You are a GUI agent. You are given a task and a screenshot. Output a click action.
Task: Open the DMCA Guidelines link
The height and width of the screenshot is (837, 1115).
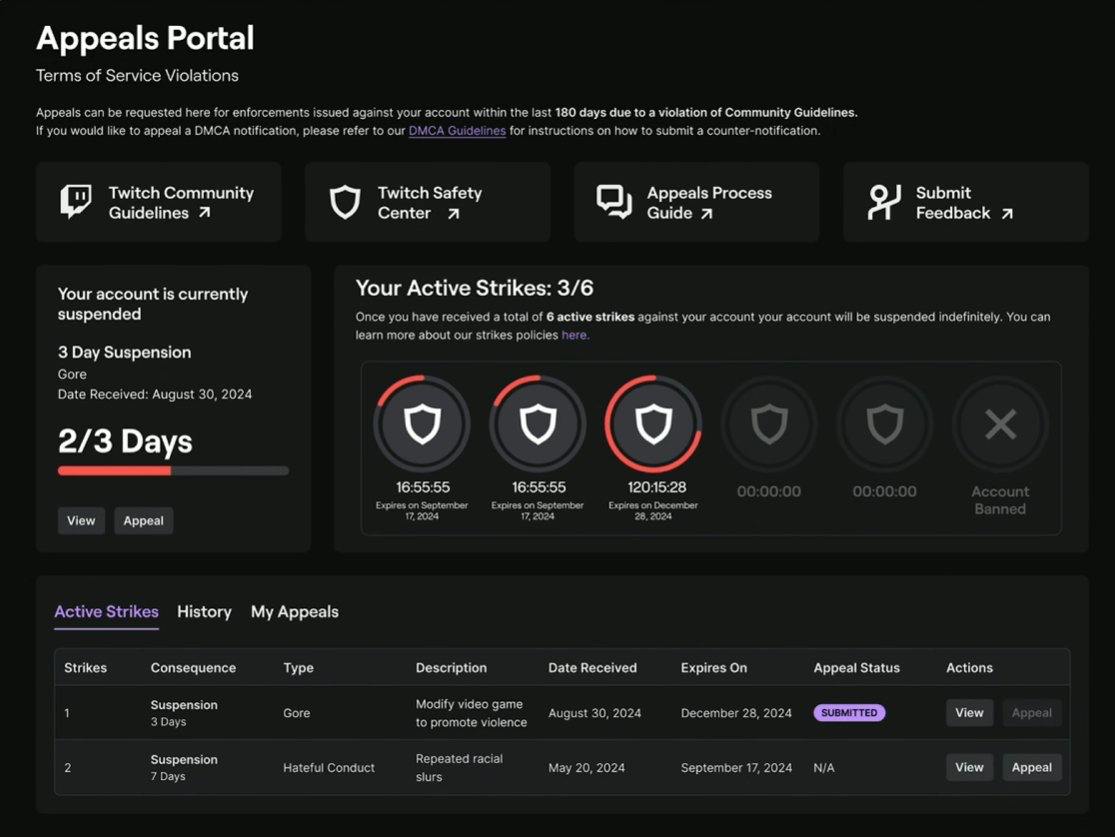(x=457, y=131)
